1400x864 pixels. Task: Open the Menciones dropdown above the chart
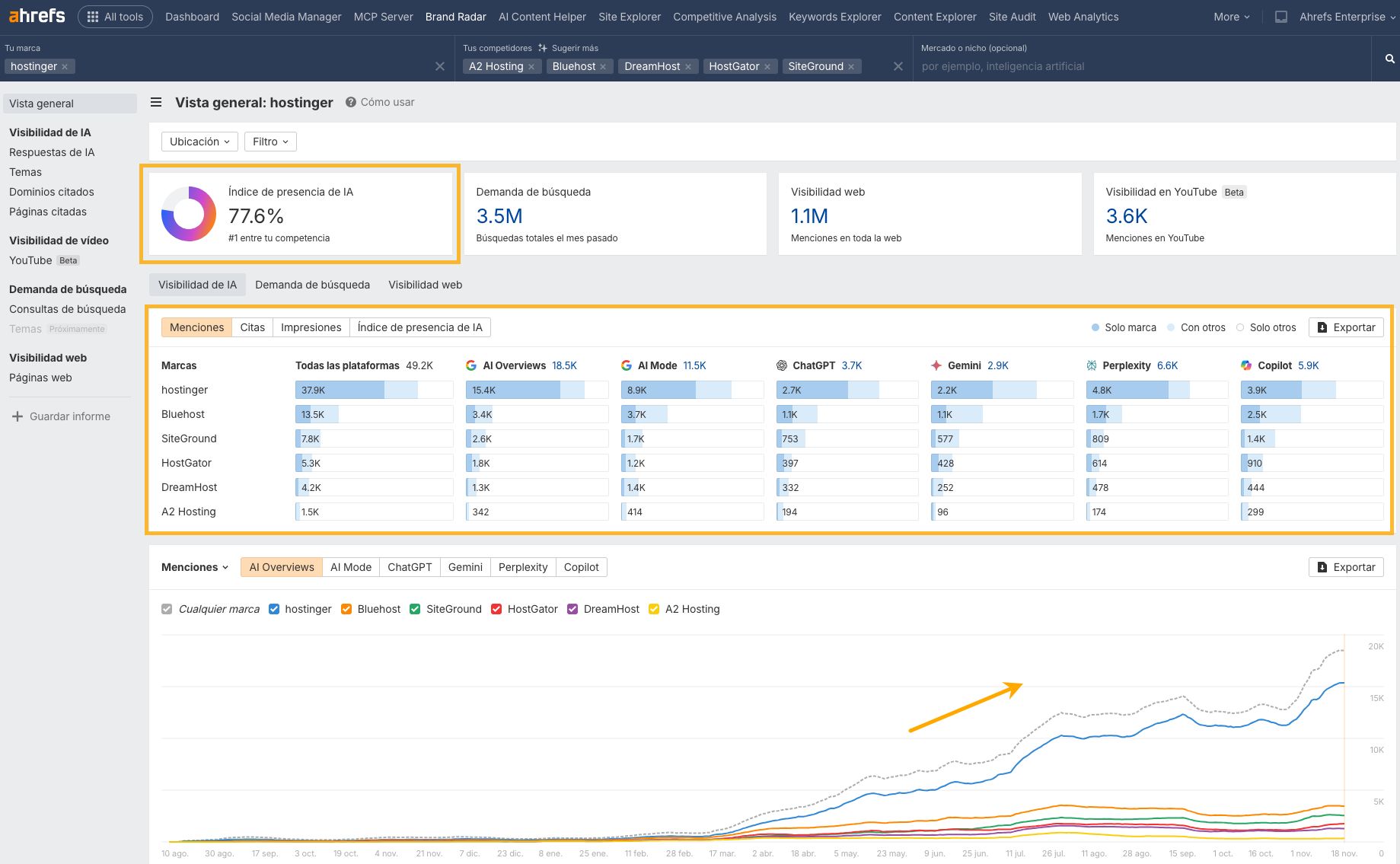[194, 566]
